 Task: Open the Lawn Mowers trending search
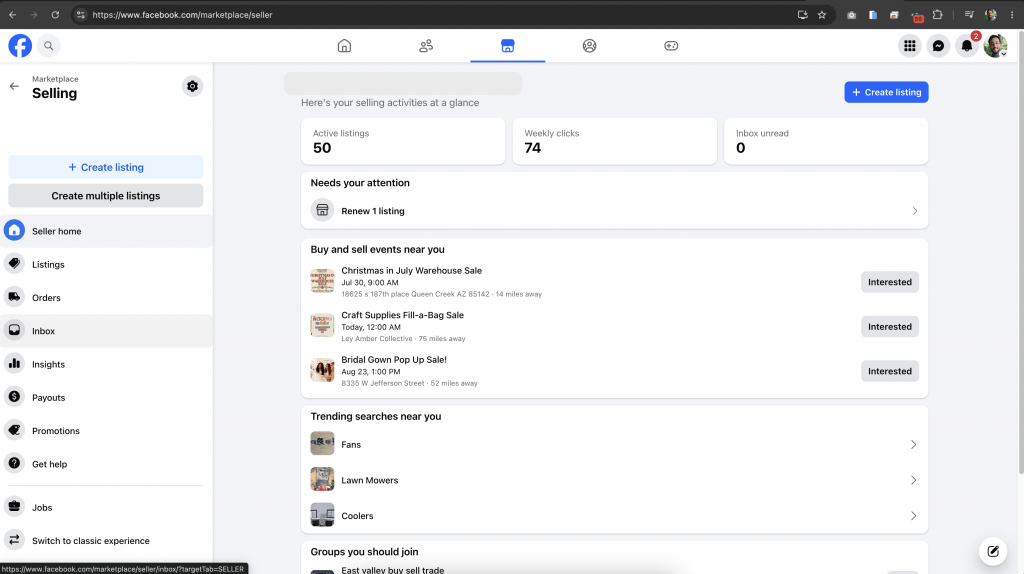tap(615, 480)
